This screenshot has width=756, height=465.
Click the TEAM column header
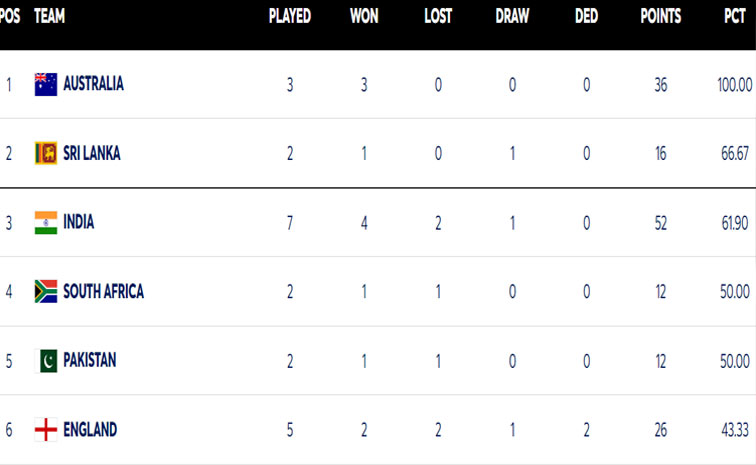pos(51,16)
